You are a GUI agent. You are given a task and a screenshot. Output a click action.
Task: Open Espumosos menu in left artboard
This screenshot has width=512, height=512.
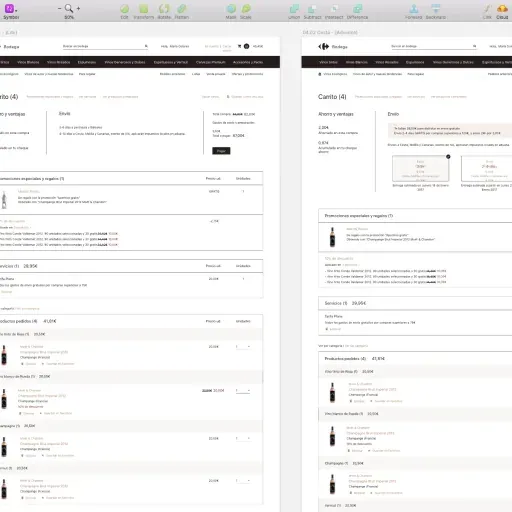87,62
